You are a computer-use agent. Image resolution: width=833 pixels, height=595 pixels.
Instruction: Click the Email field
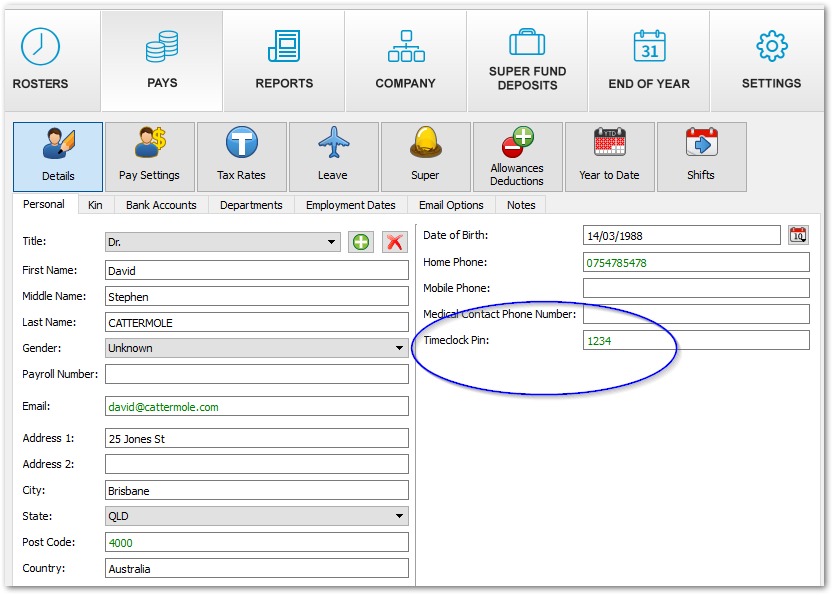(257, 406)
